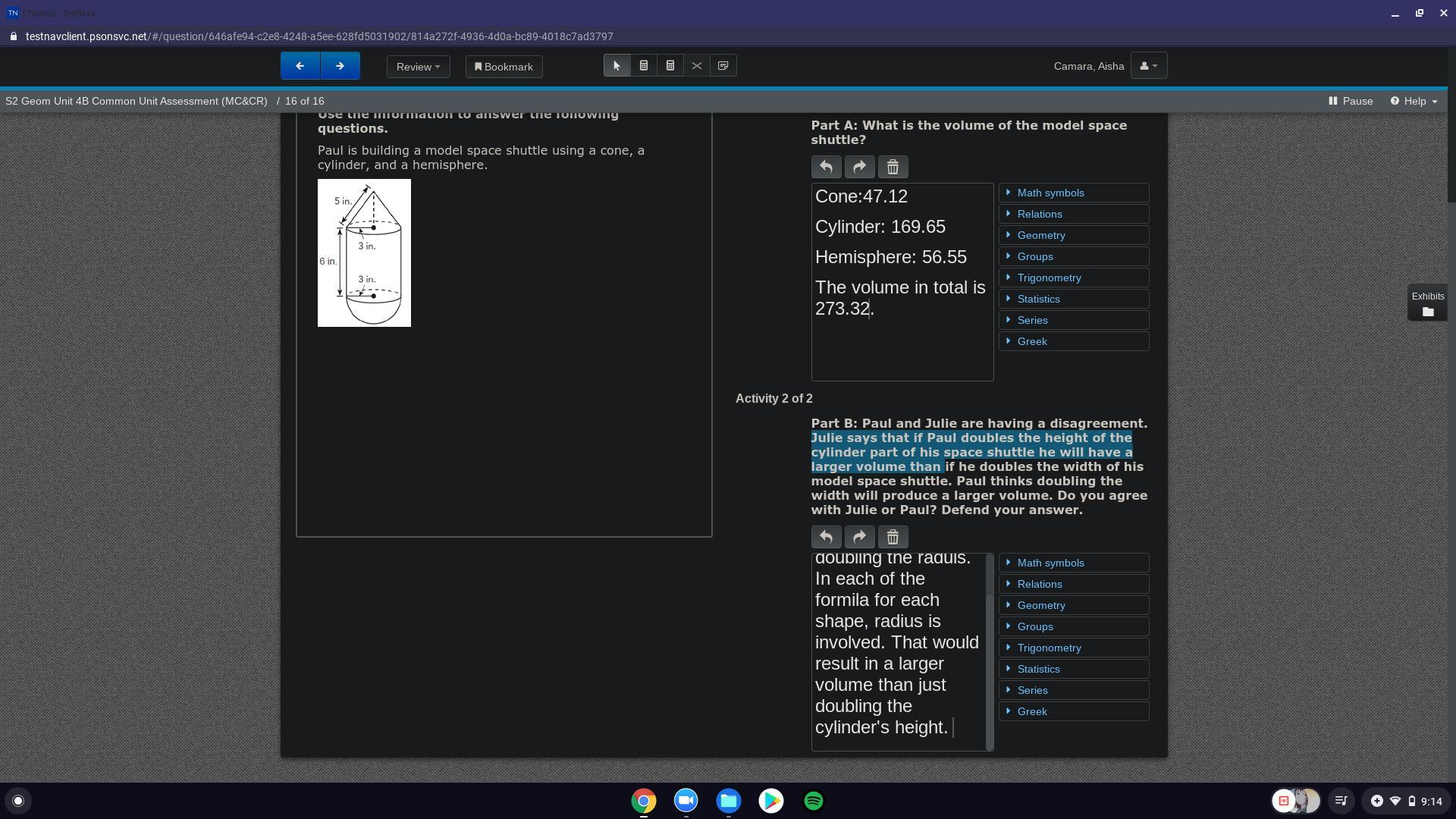Go to the next question arrow
This screenshot has width=1456, height=819.
point(340,66)
